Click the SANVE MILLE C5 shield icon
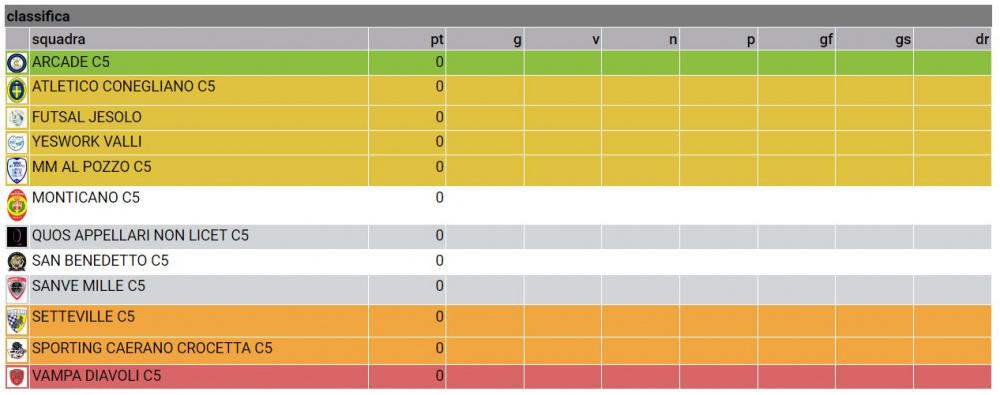 (x=17, y=289)
